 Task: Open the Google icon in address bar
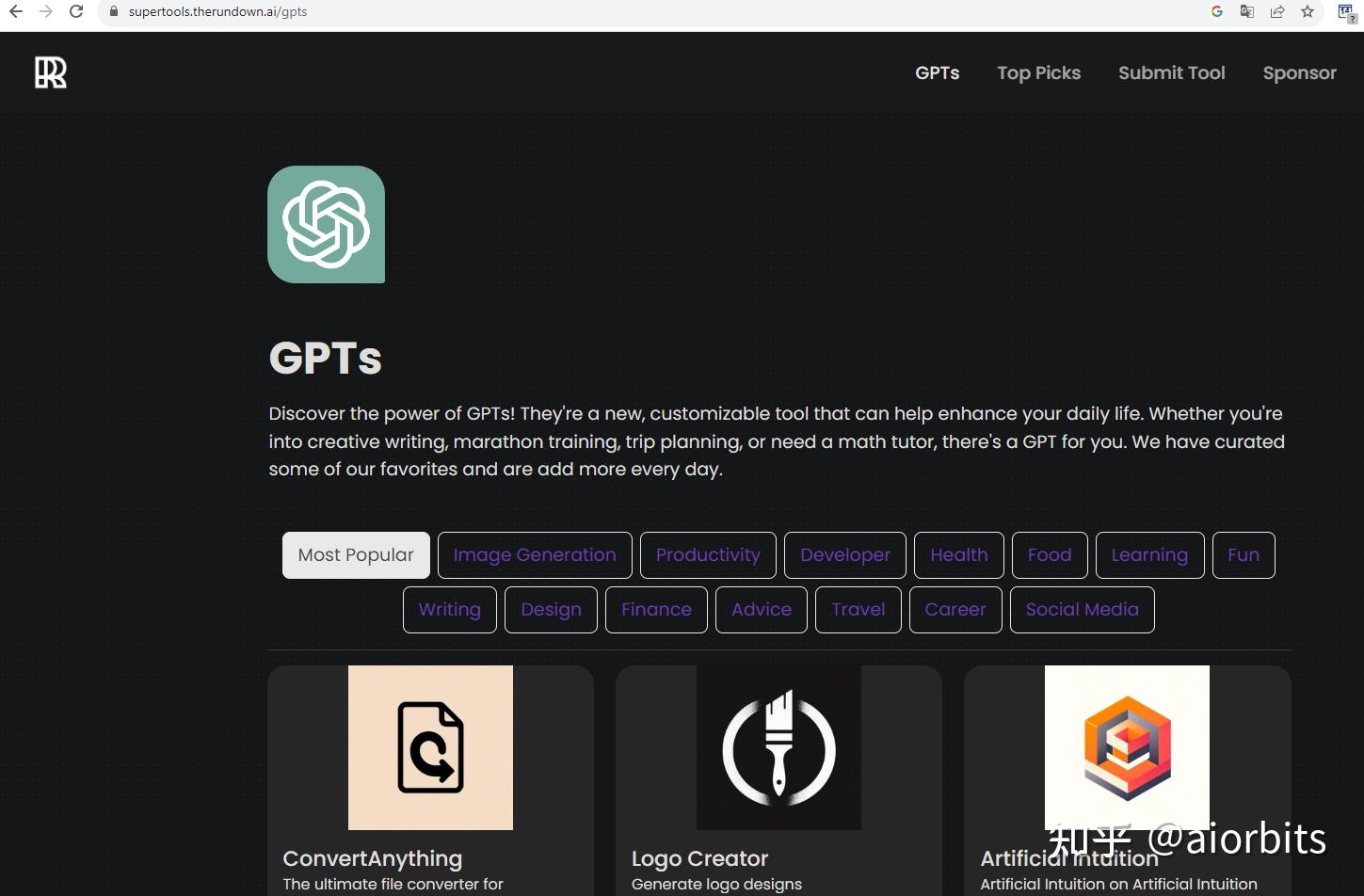point(1217,11)
